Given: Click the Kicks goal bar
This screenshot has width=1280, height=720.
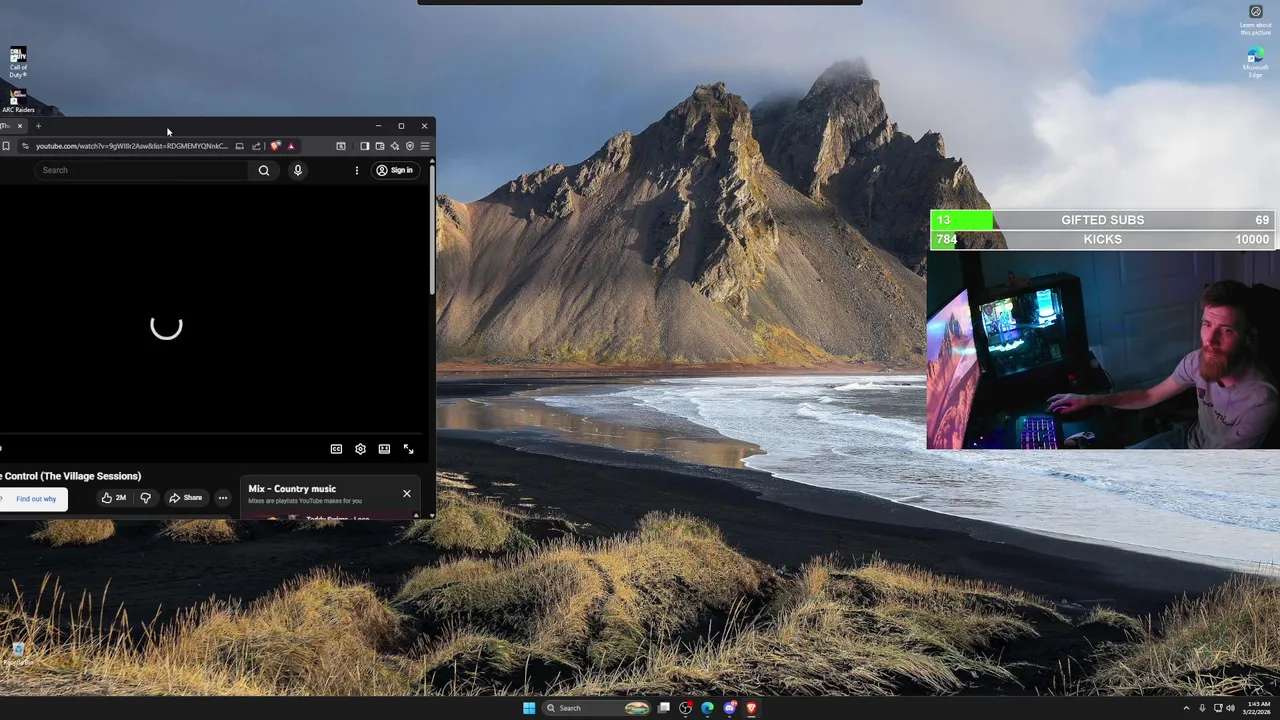Looking at the screenshot, I should (x=1103, y=240).
